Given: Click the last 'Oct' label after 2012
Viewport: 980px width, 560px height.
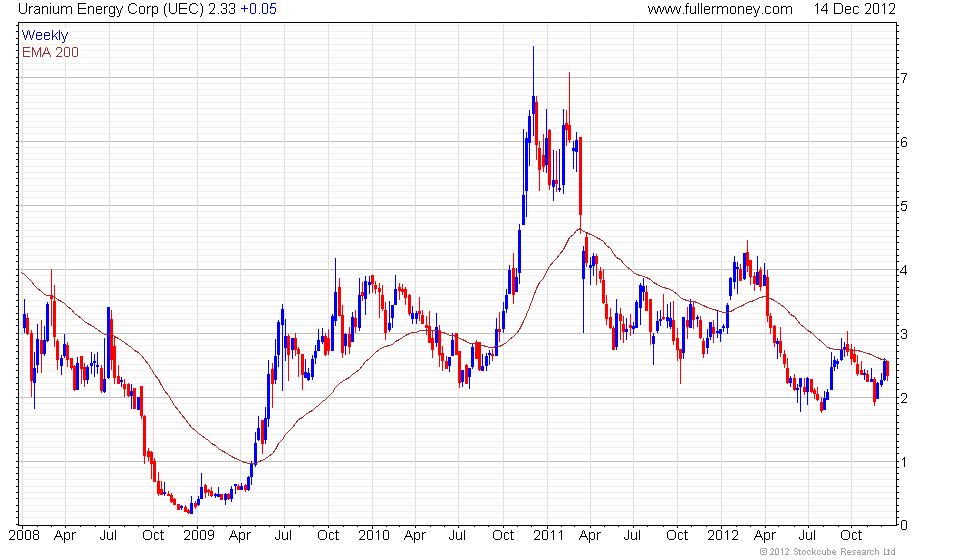Looking at the screenshot, I should tap(851, 536).
